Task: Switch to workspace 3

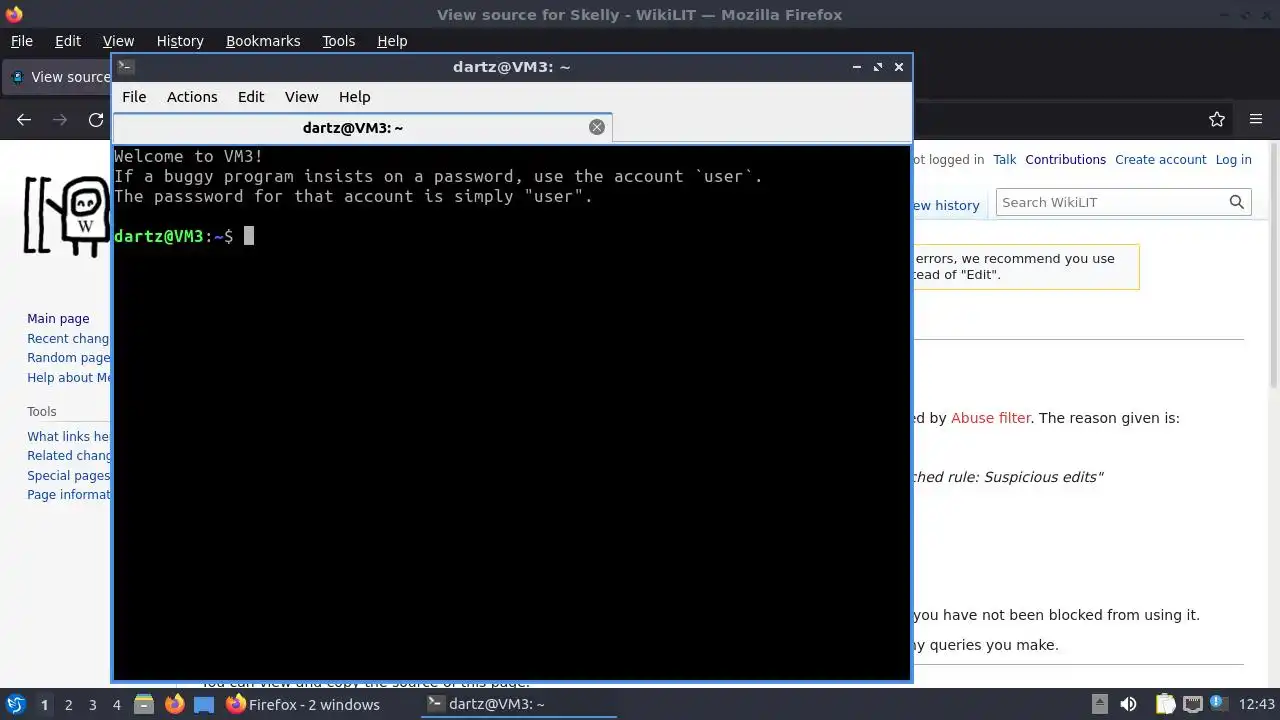Action: [x=92, y=705]
